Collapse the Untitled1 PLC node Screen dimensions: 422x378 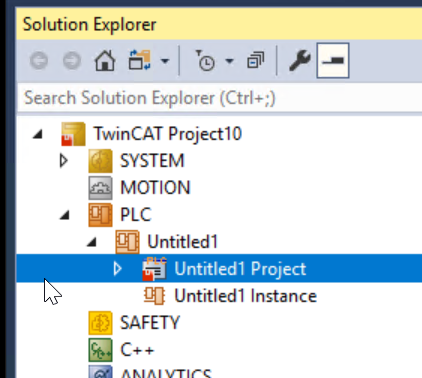point(92,242)
